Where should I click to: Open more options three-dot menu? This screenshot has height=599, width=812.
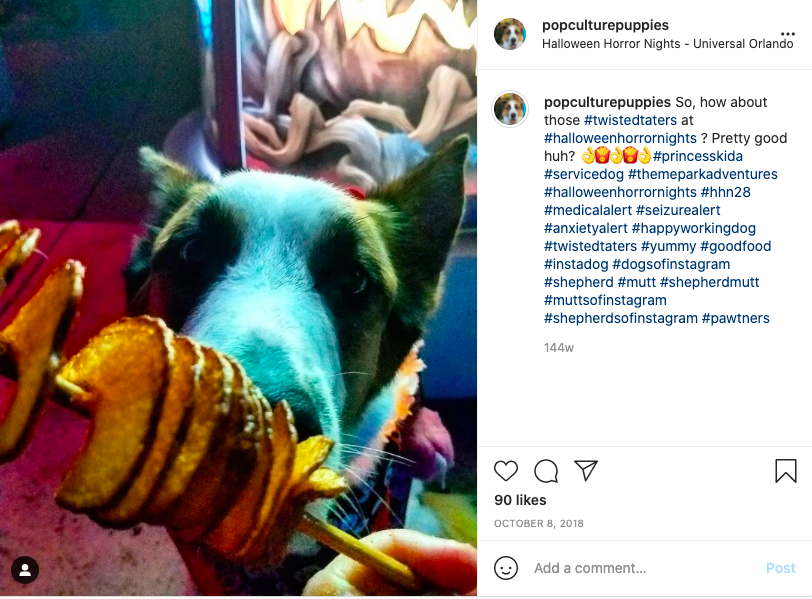pyautogui.click(x=787, y=34)
